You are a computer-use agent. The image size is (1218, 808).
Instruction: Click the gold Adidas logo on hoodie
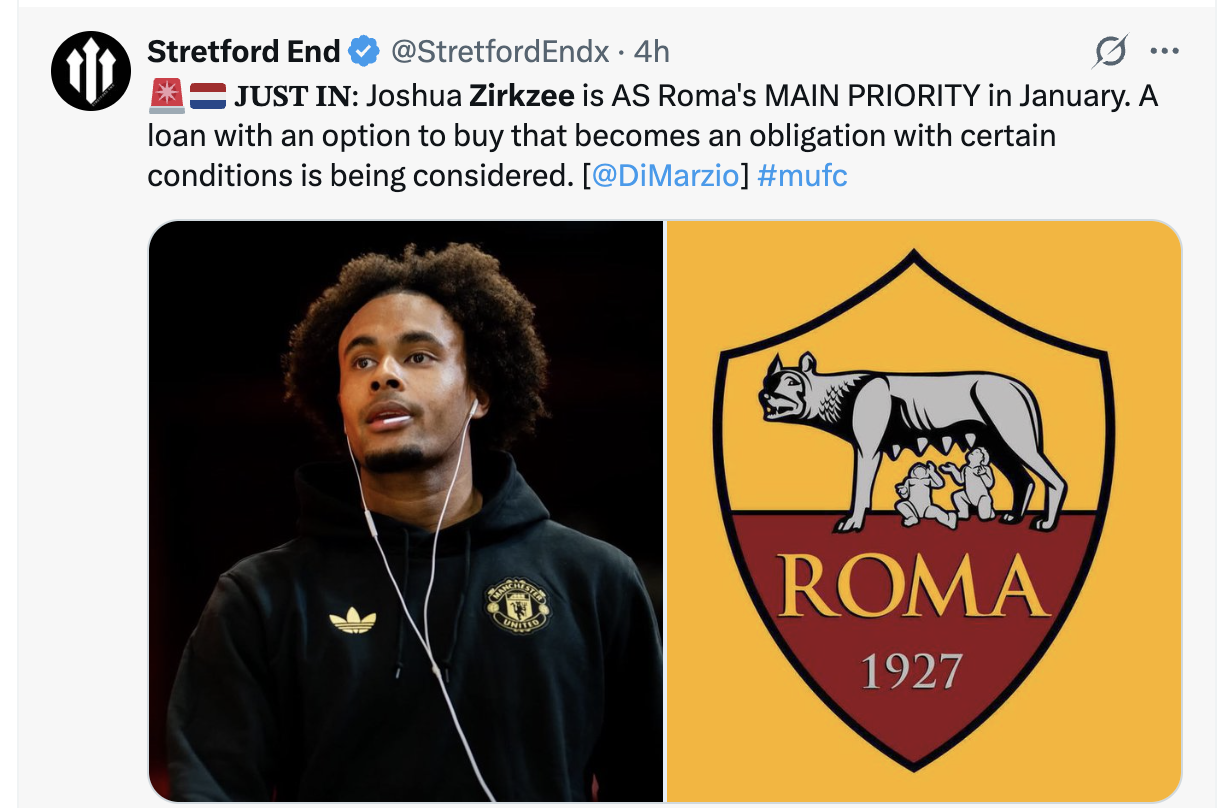point(352,621)
